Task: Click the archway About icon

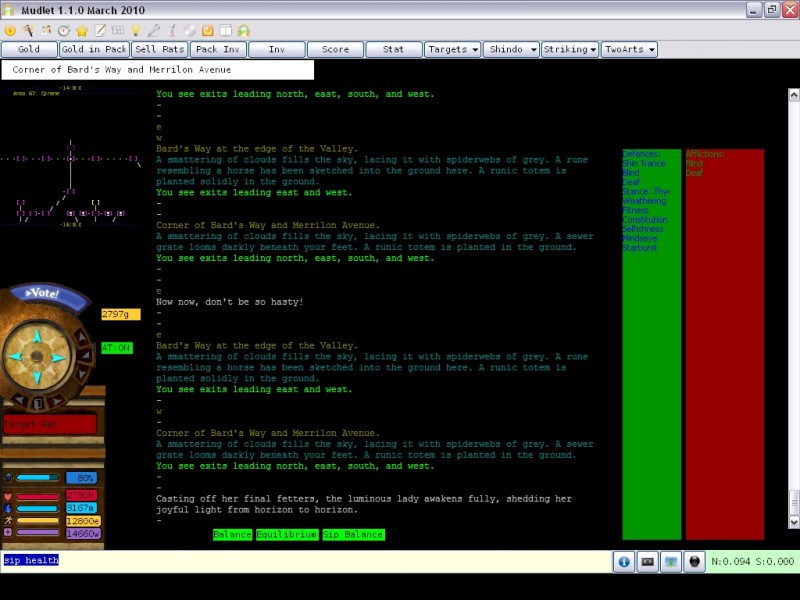Action: tap(244, 31)
